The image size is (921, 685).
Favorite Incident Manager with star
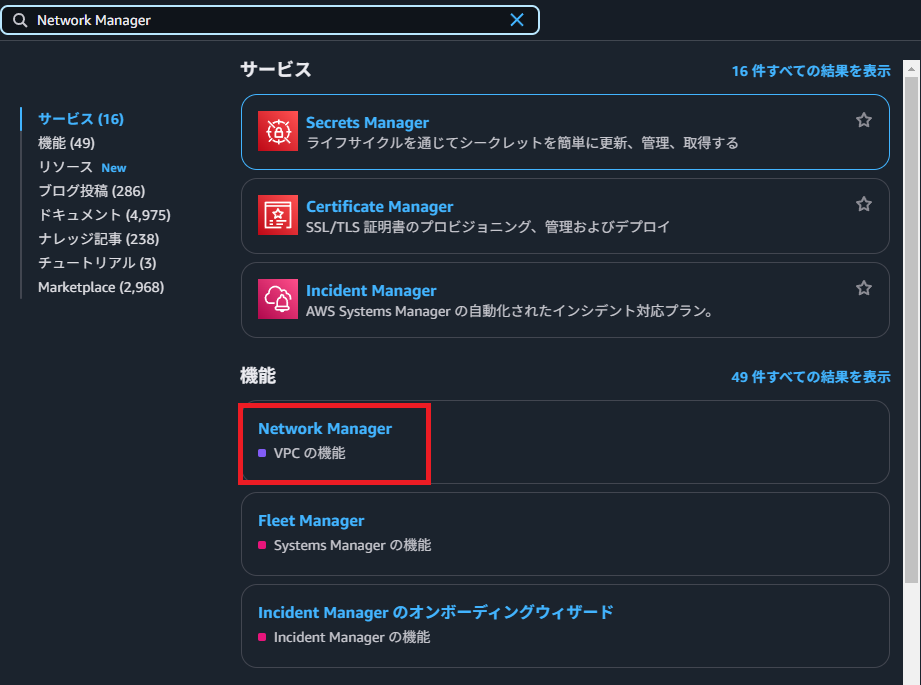click(863, 288)
